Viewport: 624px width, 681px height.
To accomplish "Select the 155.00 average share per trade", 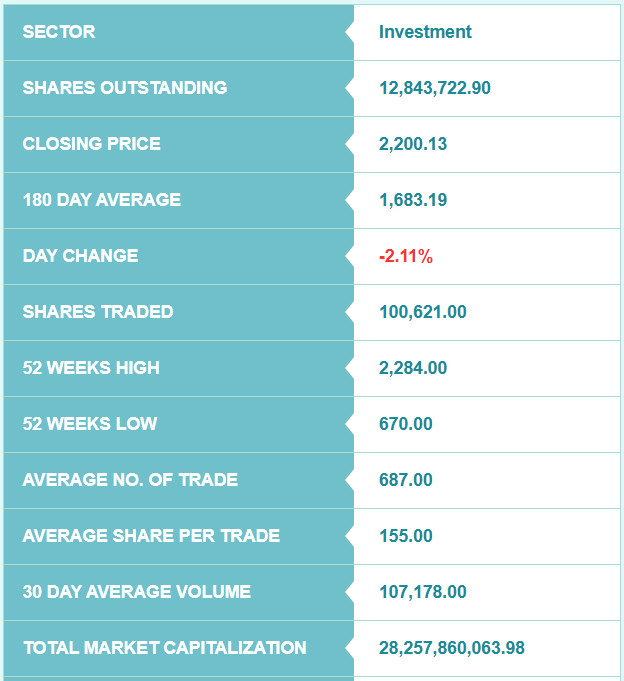I will (x=406, y=536).
